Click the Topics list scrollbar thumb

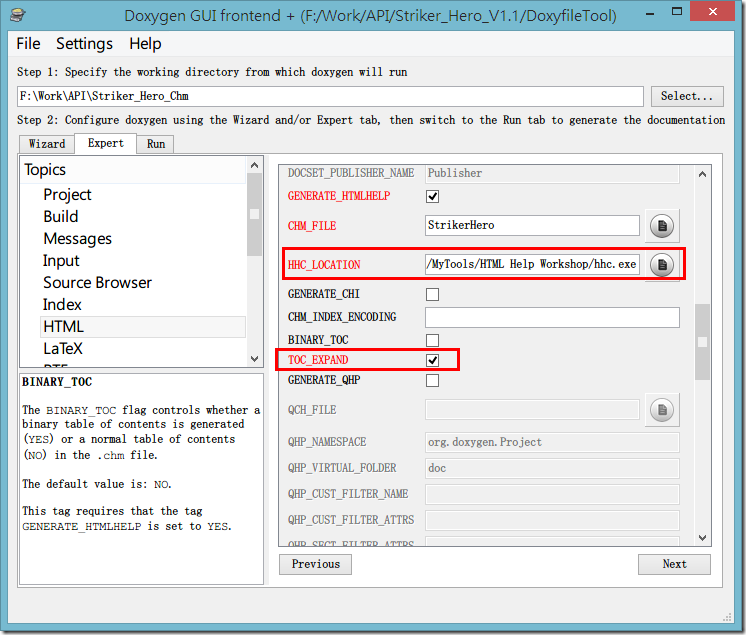tap(255, 215)
